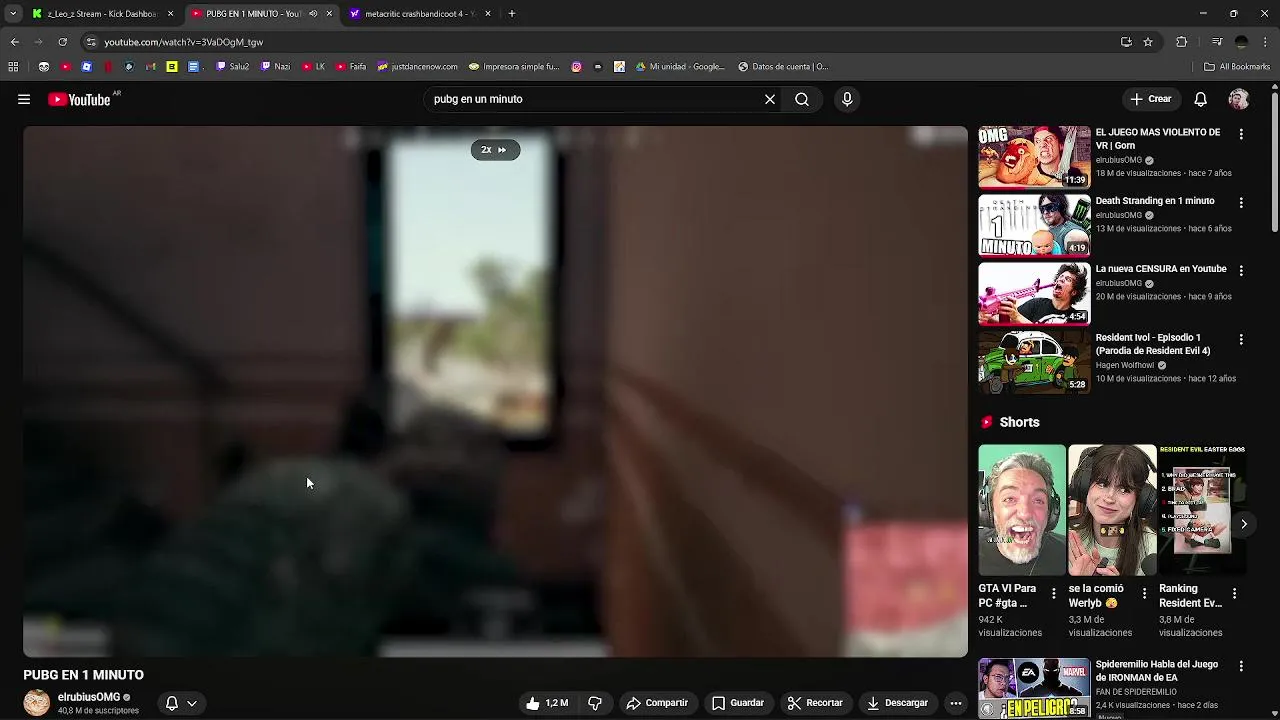Play the GTA VI Para PC short
This screenshot has height=720, width=1280.
[x=1021, y=511]
